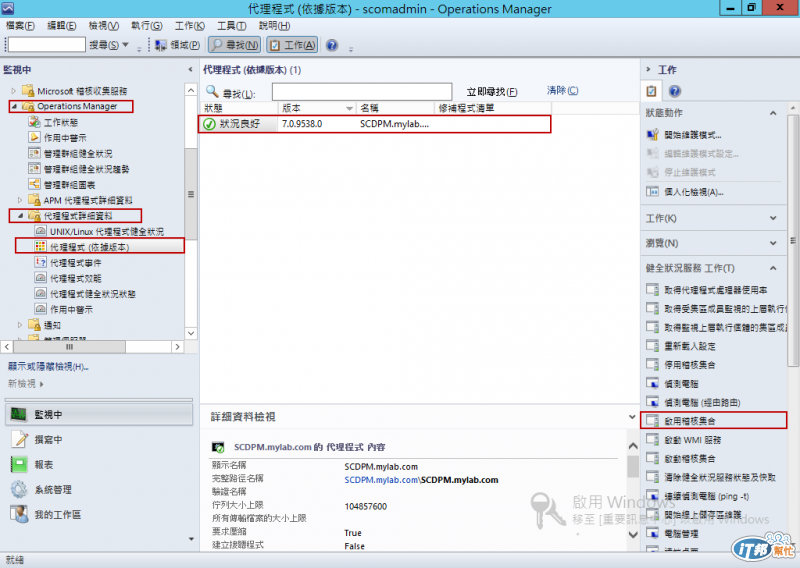Open the 檢視(V) menu
The image size is (800, 568).
coord(104,26)
